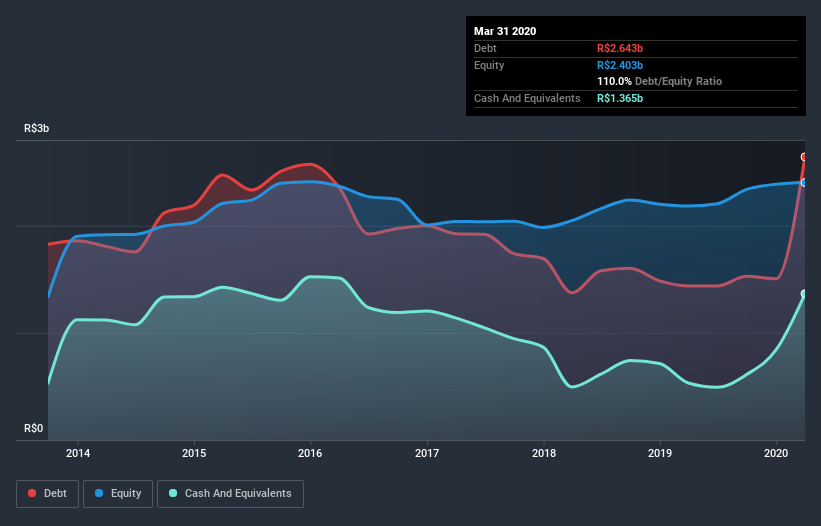The image size is (821, 526).
Task: Click the R$1.365b cash value
Action: 620,98
